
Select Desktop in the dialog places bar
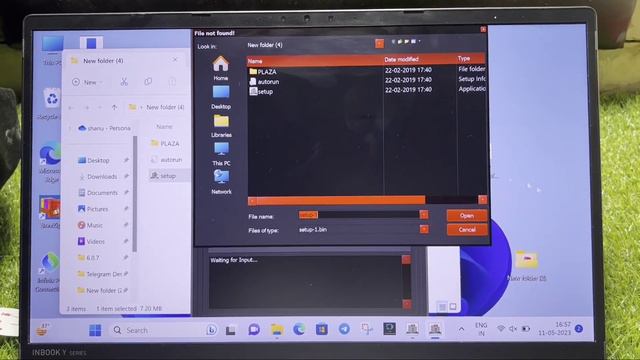pos(221,97)
